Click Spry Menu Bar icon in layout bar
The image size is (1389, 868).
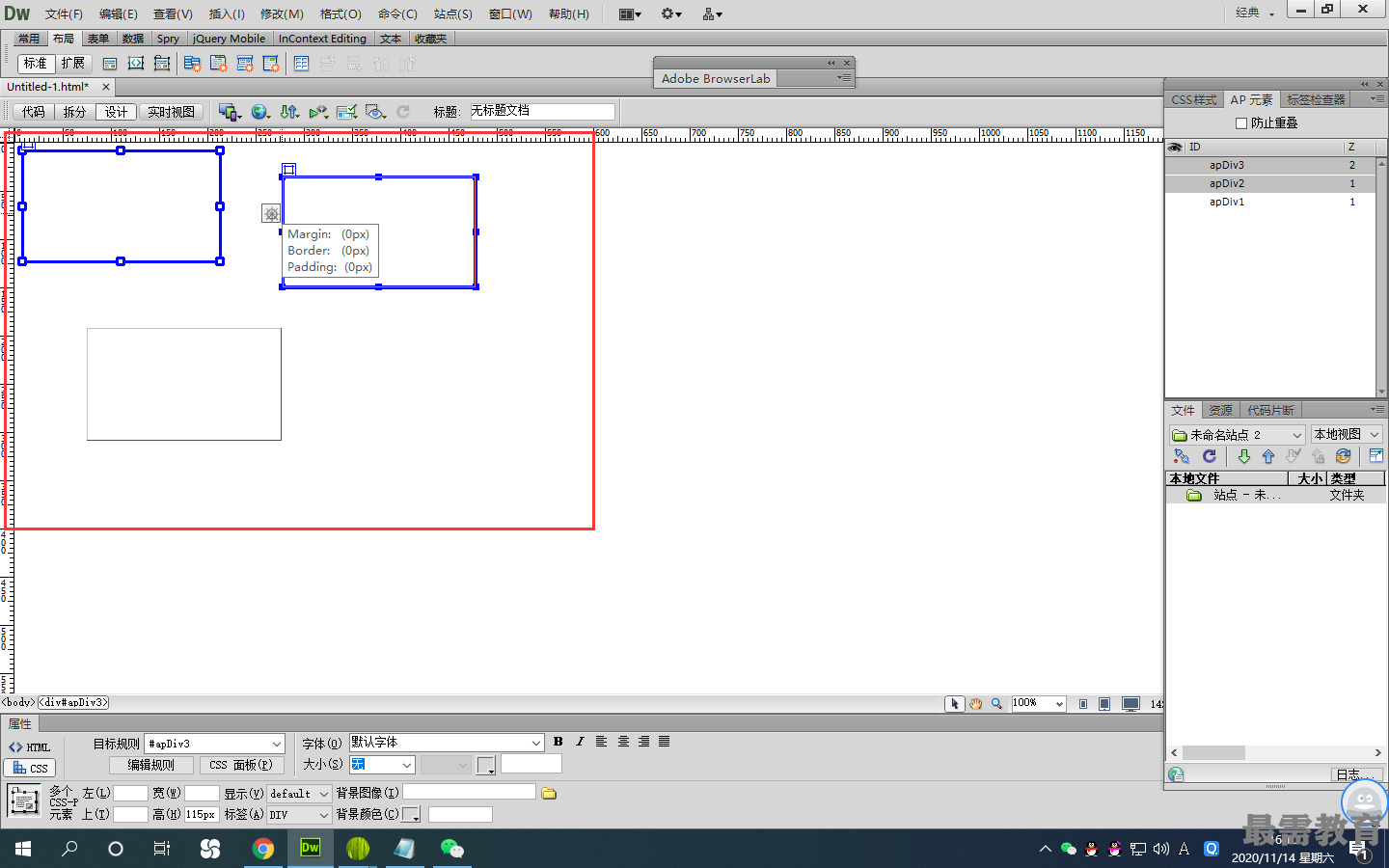point(192,64)
